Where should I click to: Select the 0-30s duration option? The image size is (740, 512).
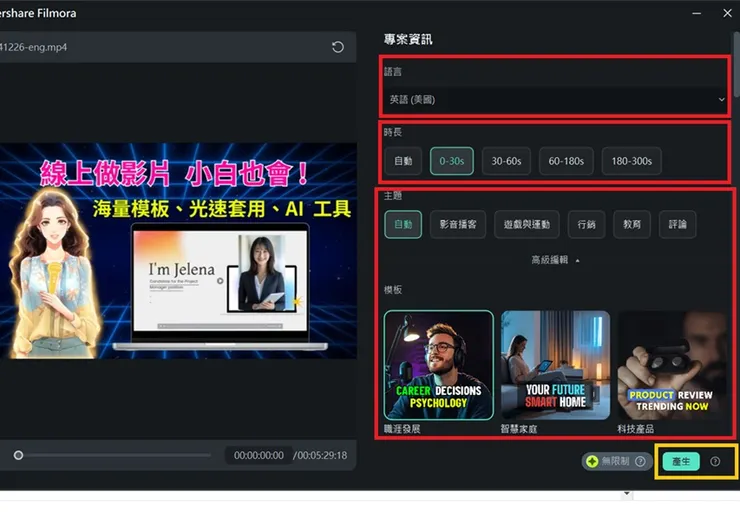point(452,161)
